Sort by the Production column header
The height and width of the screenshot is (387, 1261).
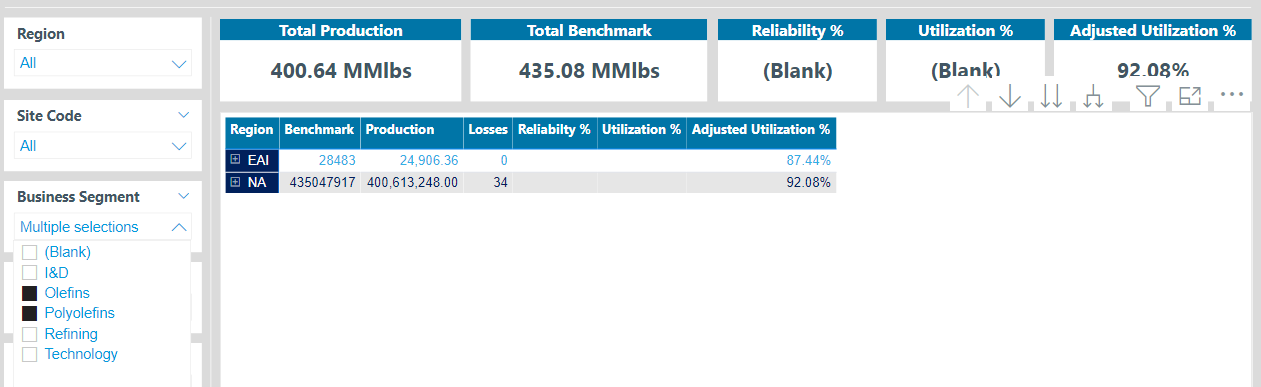point(412,130)
